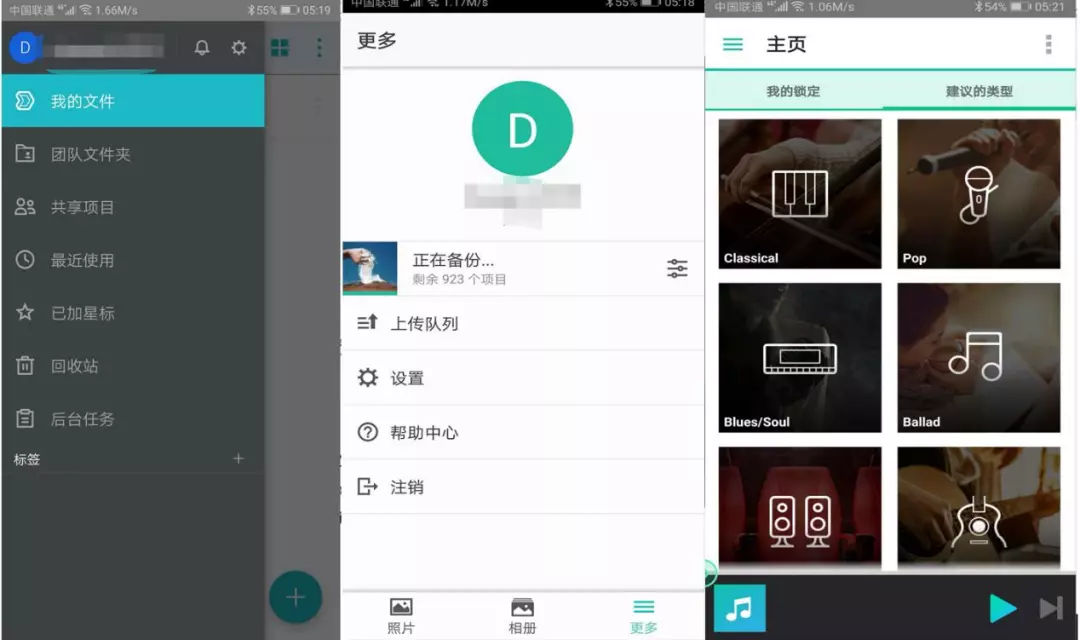The width and height of the screenshot is (1080, 640).
Task: Switch to the 建议的类型 suggested types tab
Action: [978, 91]
